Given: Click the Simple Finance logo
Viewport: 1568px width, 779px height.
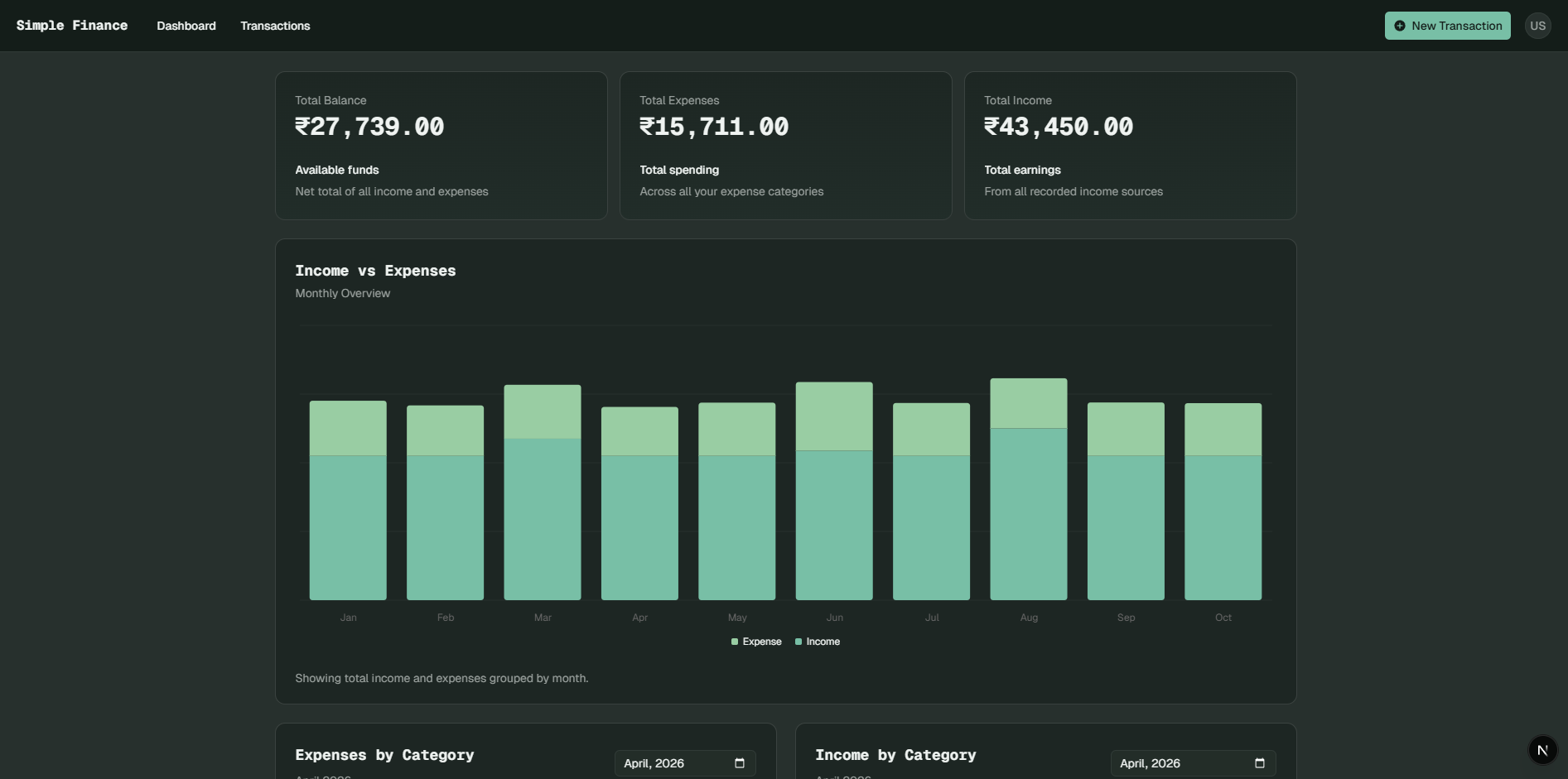Looking at the screenshot, I should tap(72, 26).
